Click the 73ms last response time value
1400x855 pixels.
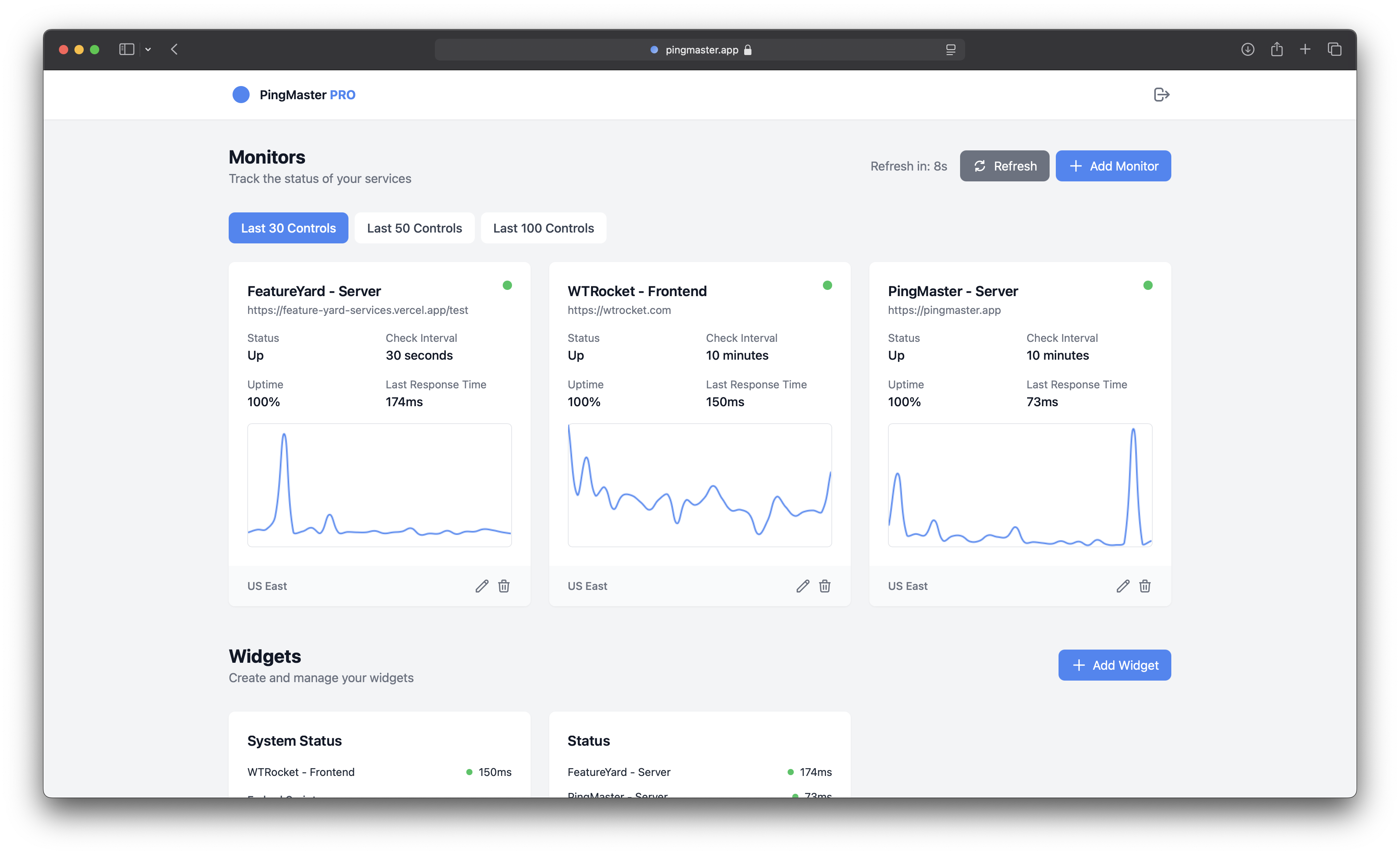[x=1042, y=402]
